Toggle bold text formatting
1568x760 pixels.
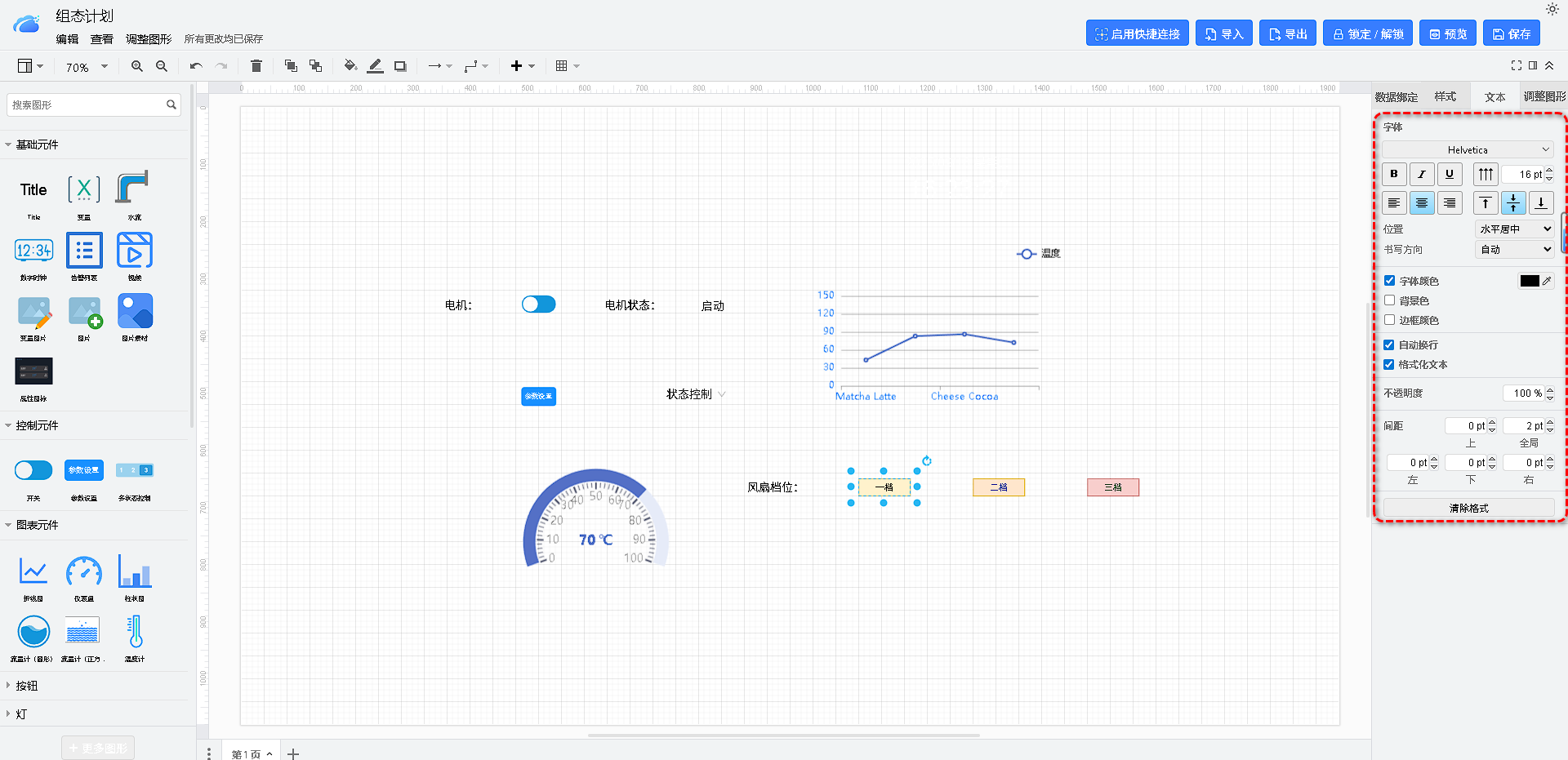click(1394, 174)
